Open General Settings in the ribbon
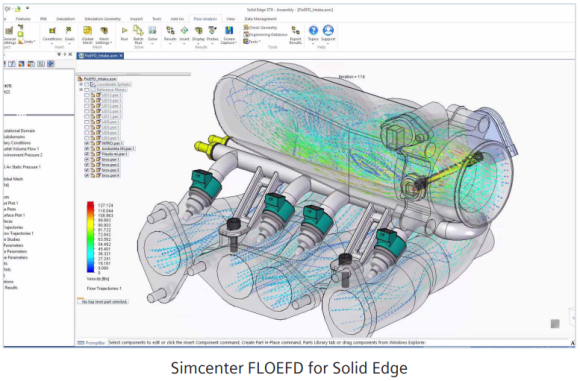 point(9,31)
